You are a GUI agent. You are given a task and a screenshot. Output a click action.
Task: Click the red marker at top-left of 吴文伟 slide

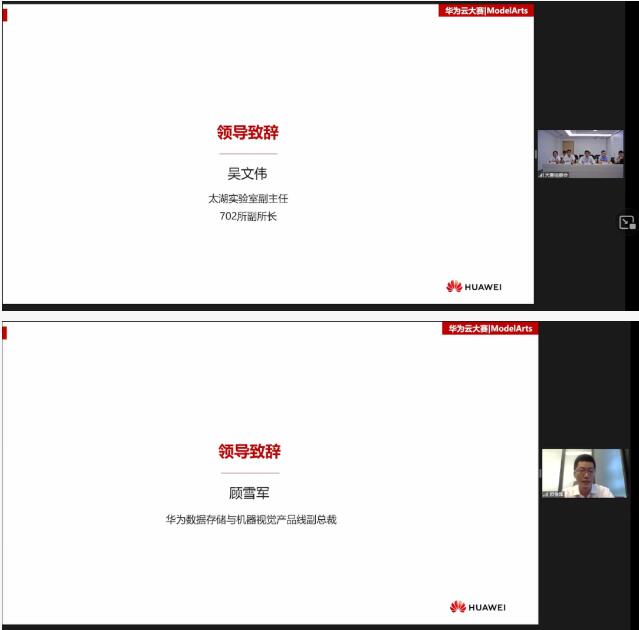point(4,14)
